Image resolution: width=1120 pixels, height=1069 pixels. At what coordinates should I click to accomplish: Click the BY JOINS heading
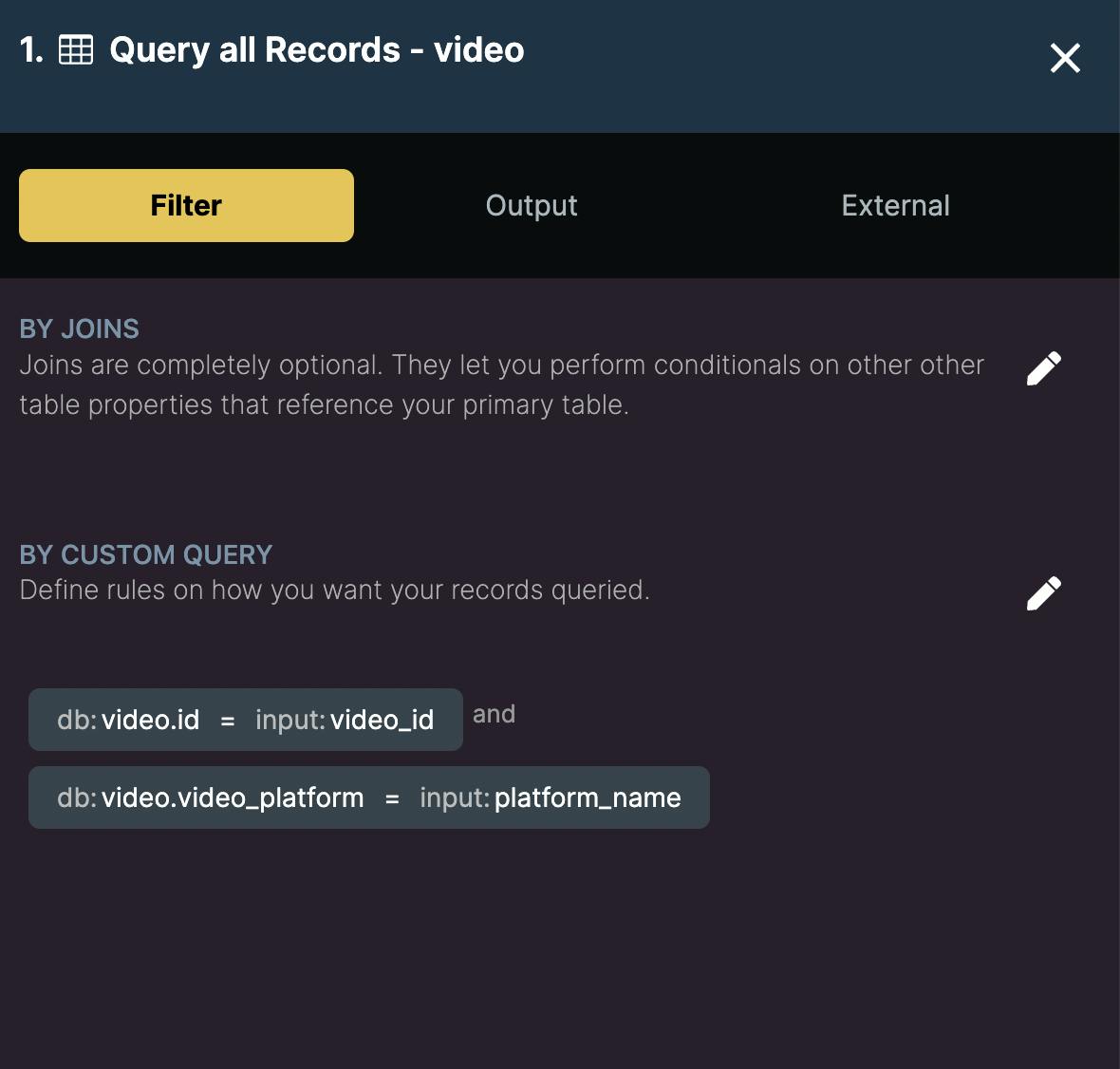point(80,328)
